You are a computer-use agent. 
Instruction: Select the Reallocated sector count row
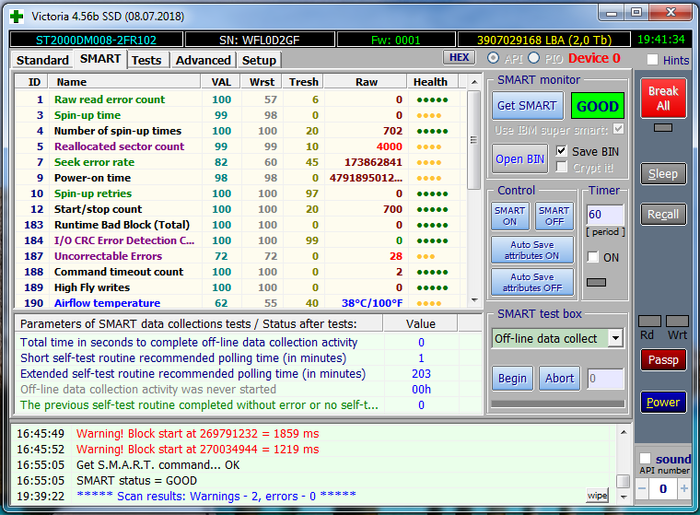pos(241,146)
